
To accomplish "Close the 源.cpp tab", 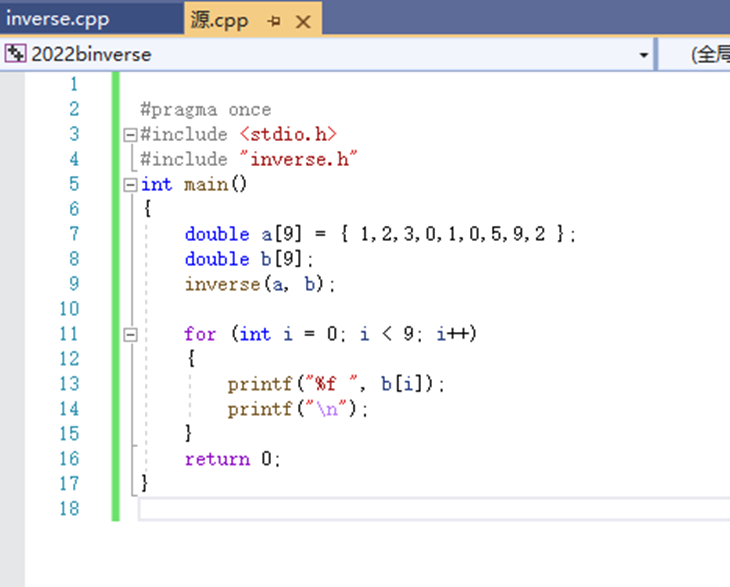I will point(303,21).
